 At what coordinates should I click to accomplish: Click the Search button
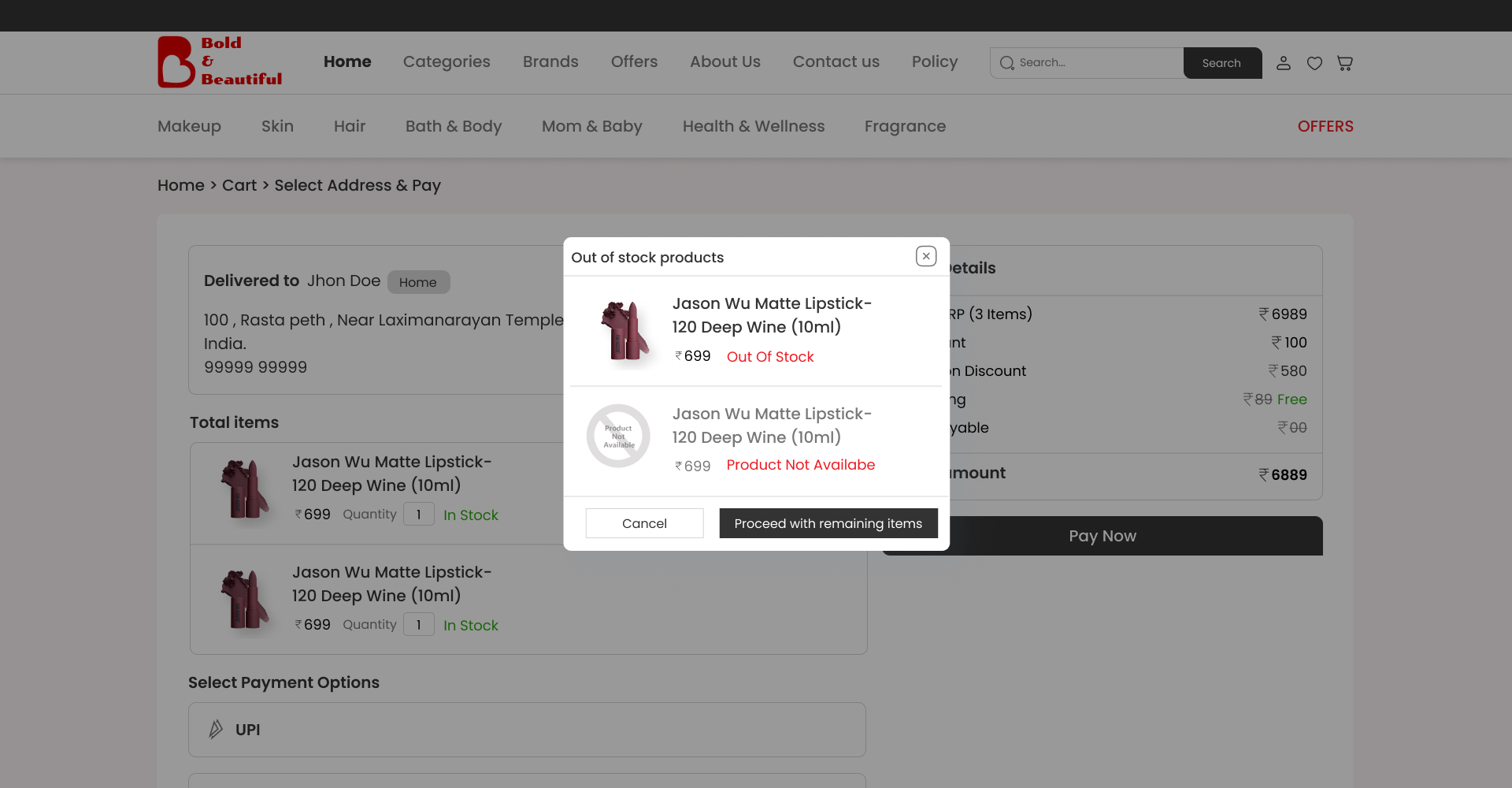1222,63
